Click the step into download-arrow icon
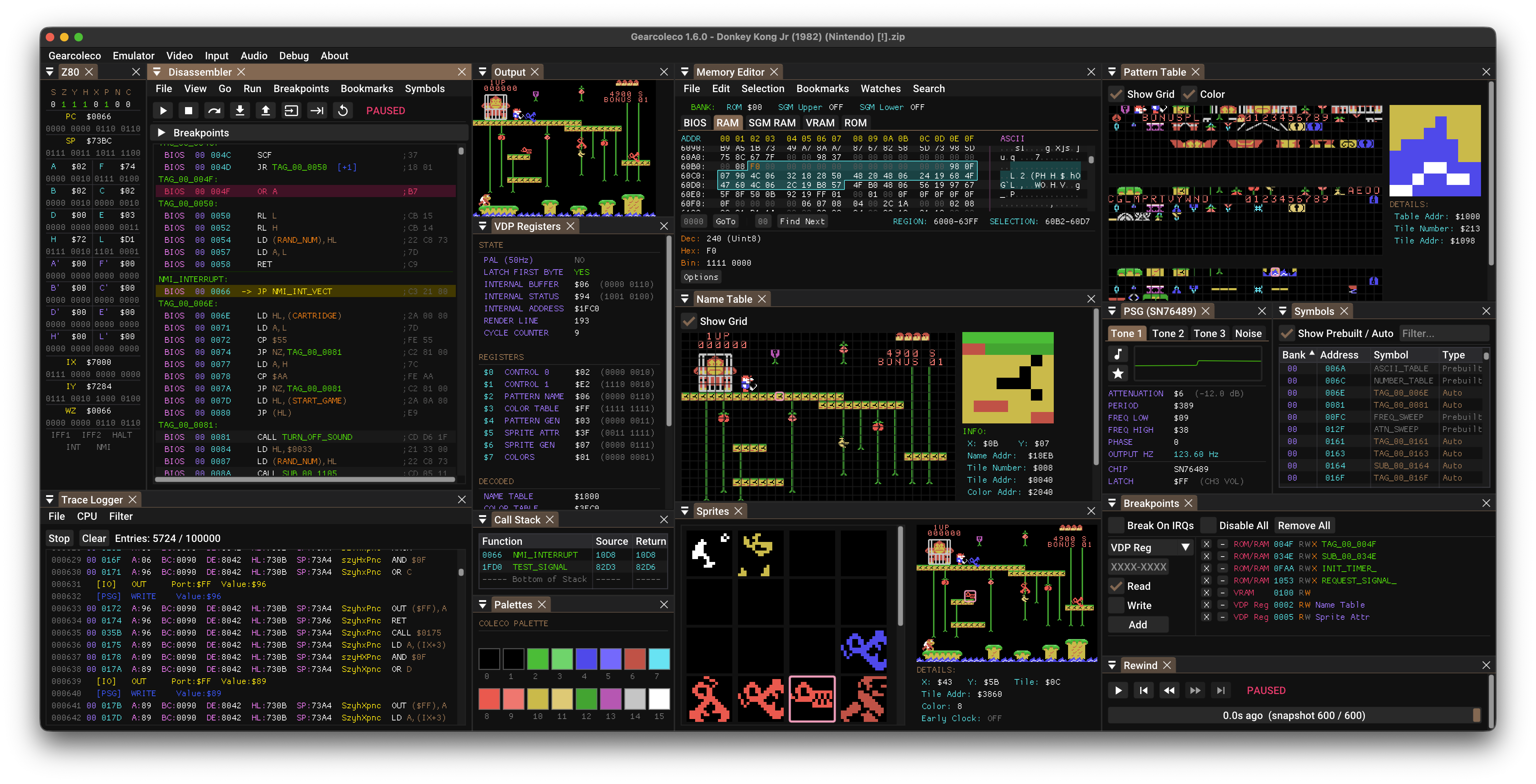 (240, 111)
